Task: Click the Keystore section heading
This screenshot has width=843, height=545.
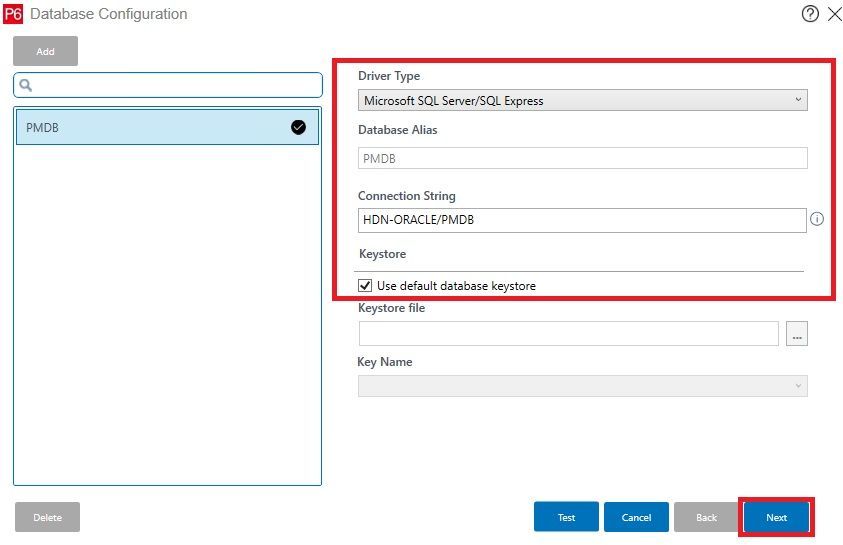Action: [382, 254]
